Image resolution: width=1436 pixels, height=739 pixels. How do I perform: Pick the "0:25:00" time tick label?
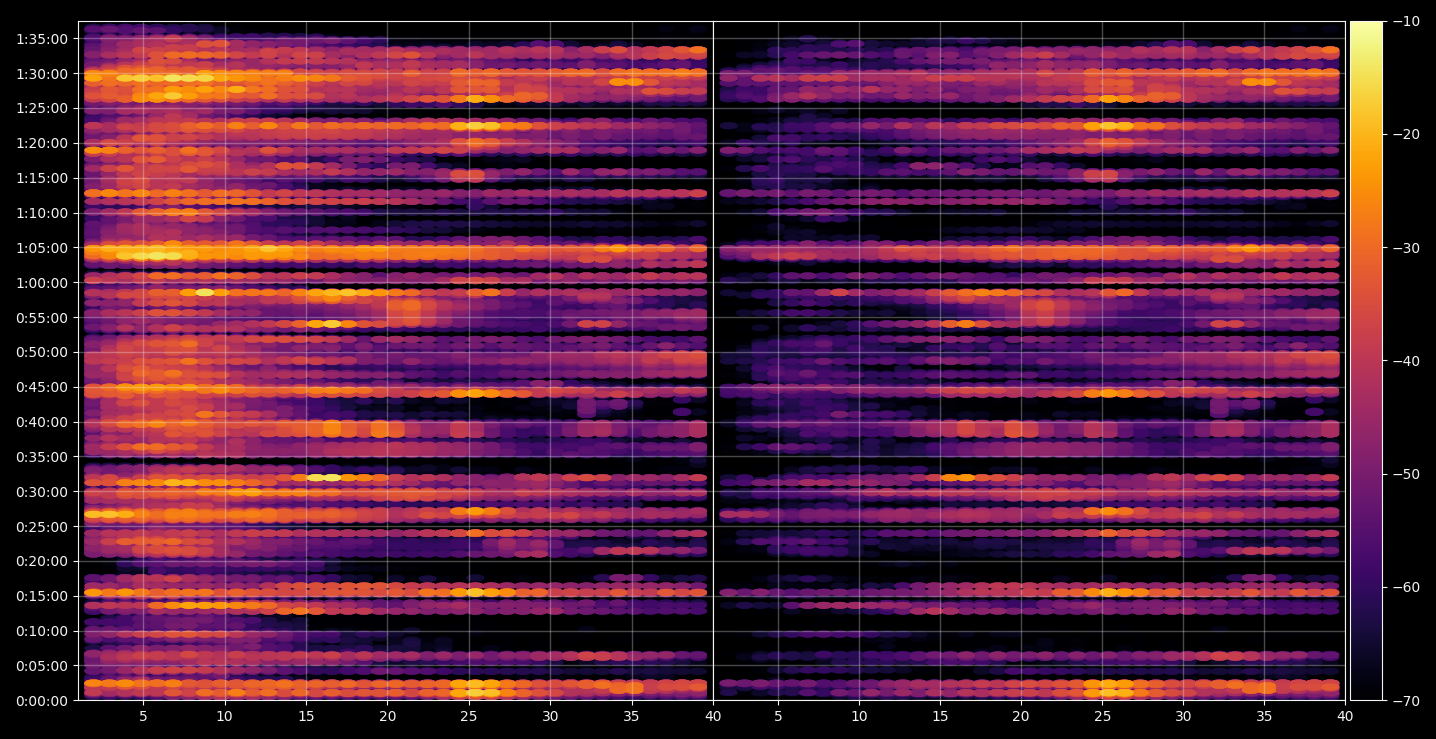point(43,526)
